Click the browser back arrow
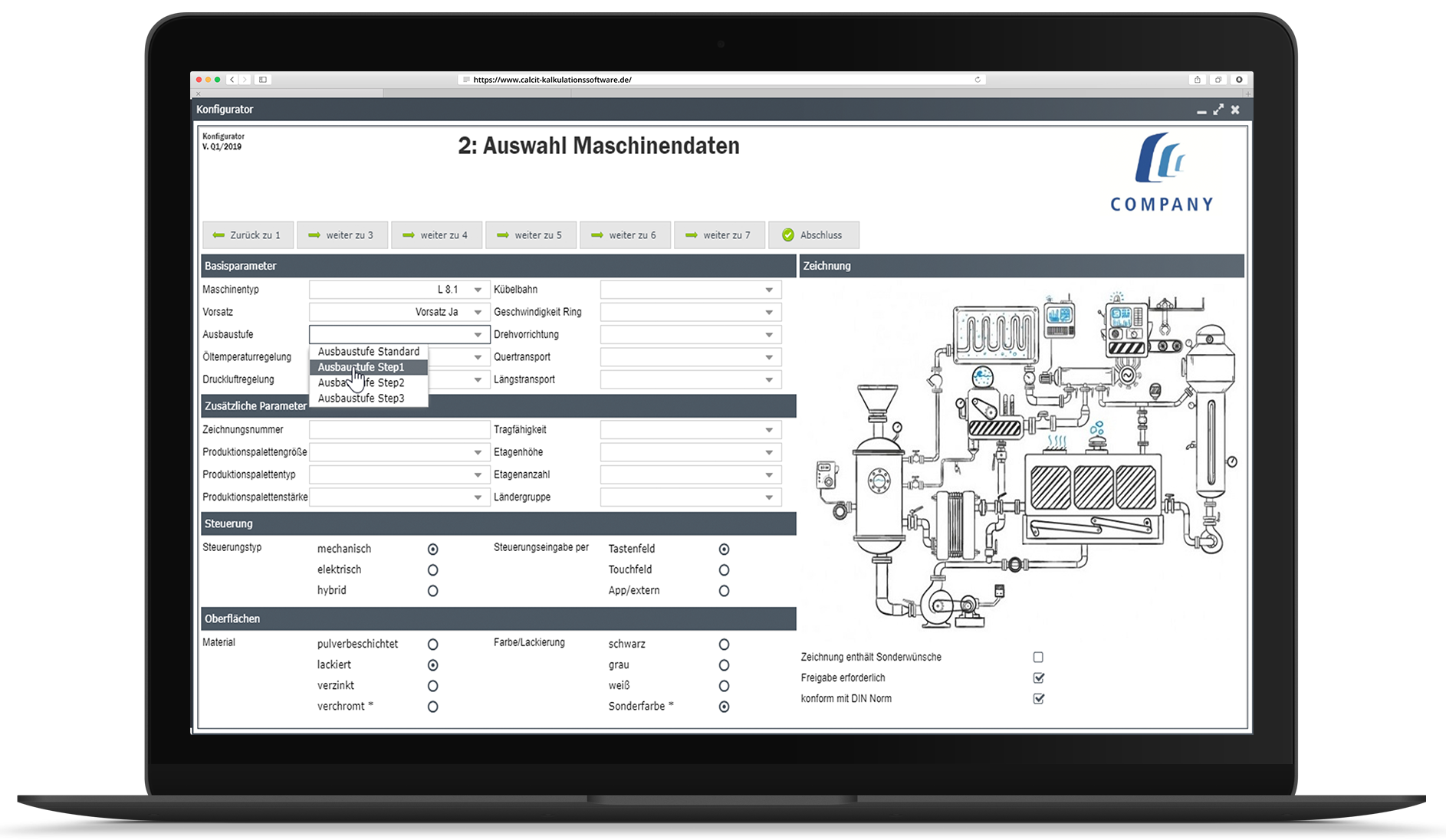The image size is (1446, 840). 232,80
